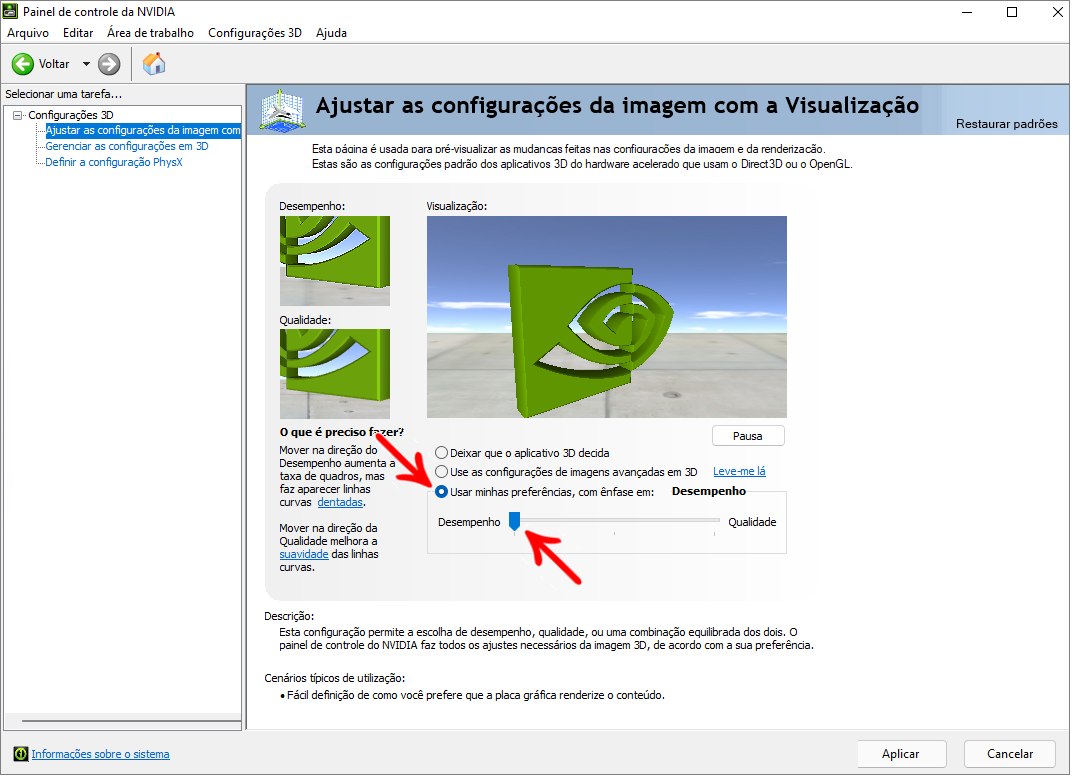Viewport: 1076px width, 779px height.
Task: Click the system information icon at bottom left
Action: coord(21,754)
